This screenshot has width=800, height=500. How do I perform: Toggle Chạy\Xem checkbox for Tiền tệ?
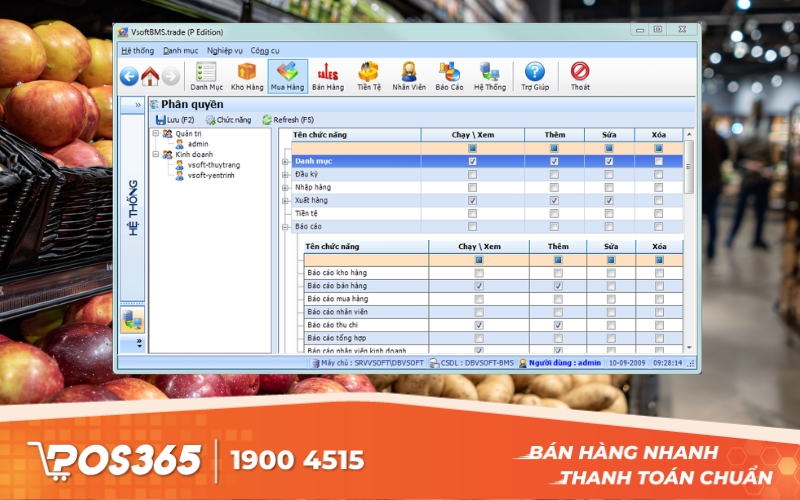tap(472, 213)
